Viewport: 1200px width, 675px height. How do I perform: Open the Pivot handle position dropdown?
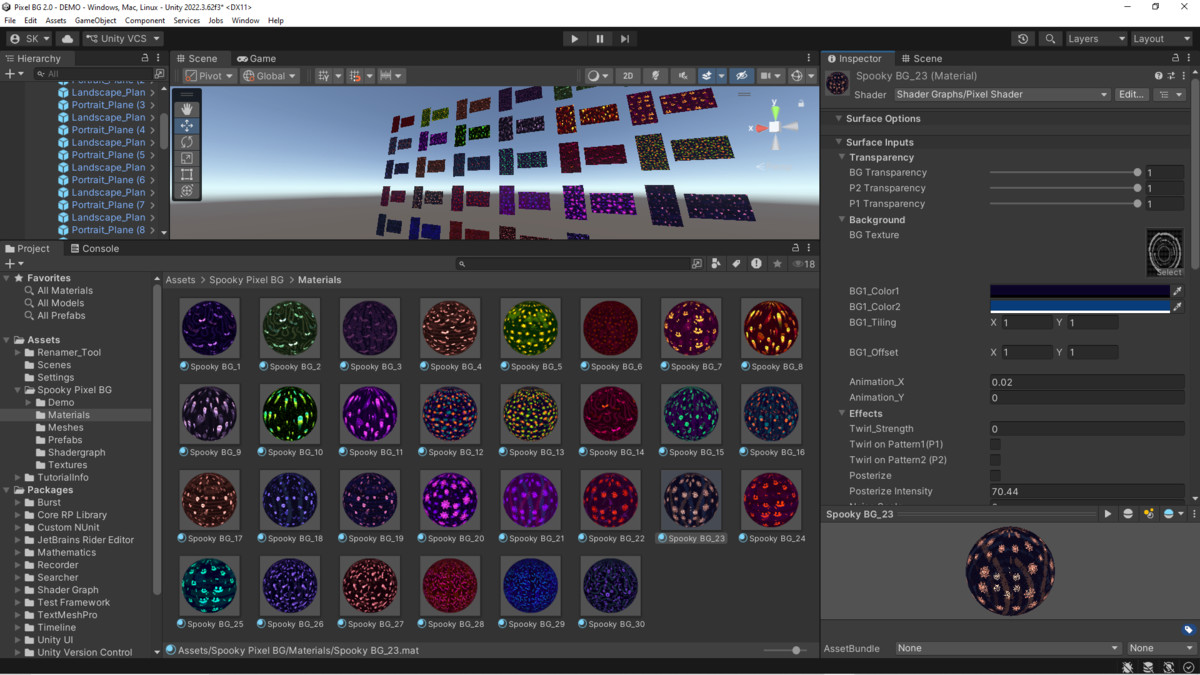(x=209, y=76)
